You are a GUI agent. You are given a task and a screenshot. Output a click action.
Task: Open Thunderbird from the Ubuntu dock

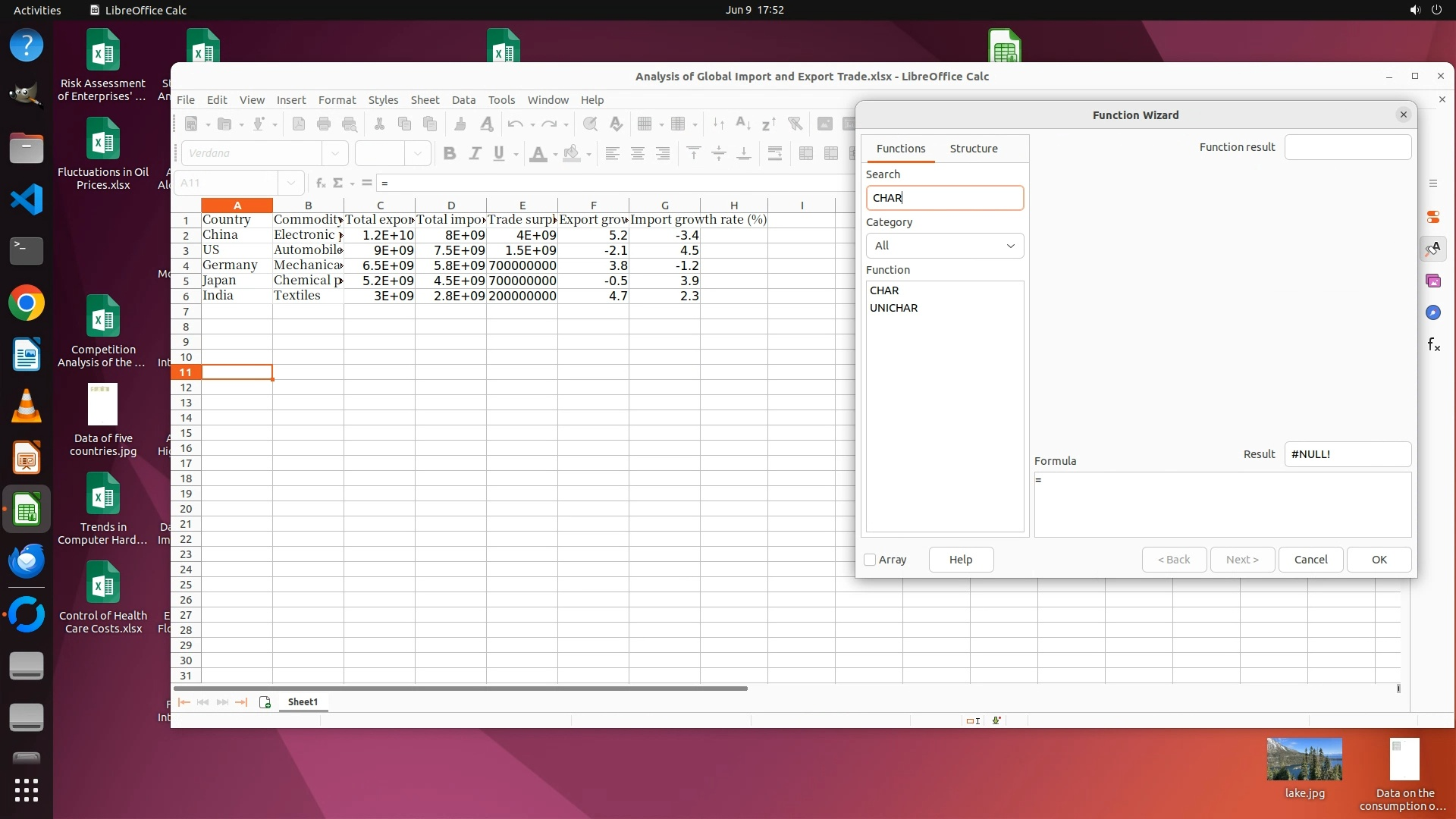pos(27,561)
